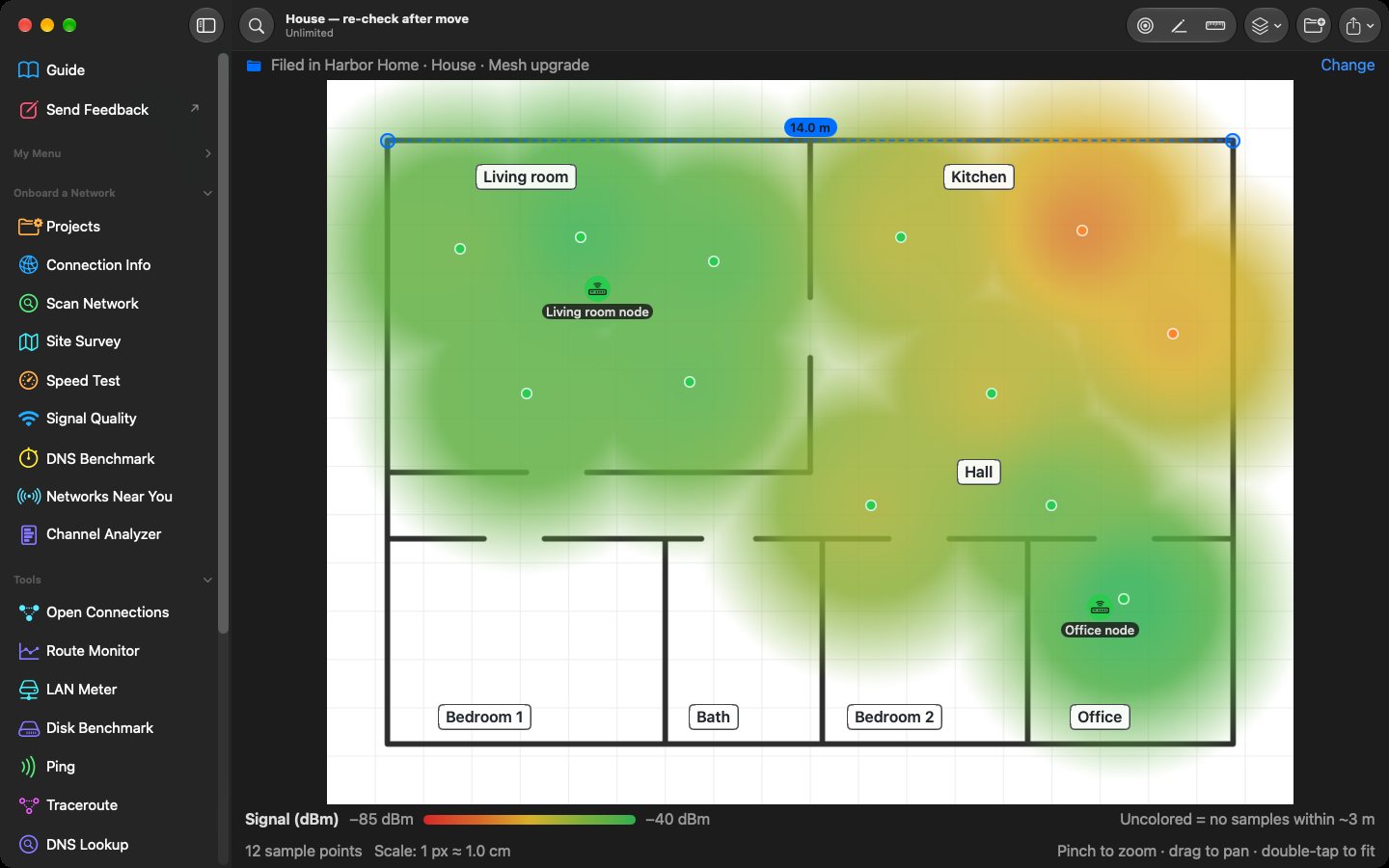Click the "Signal (dBm)" legend label
The width and height of the screenshot is (1389, 868).
(291, 819)
